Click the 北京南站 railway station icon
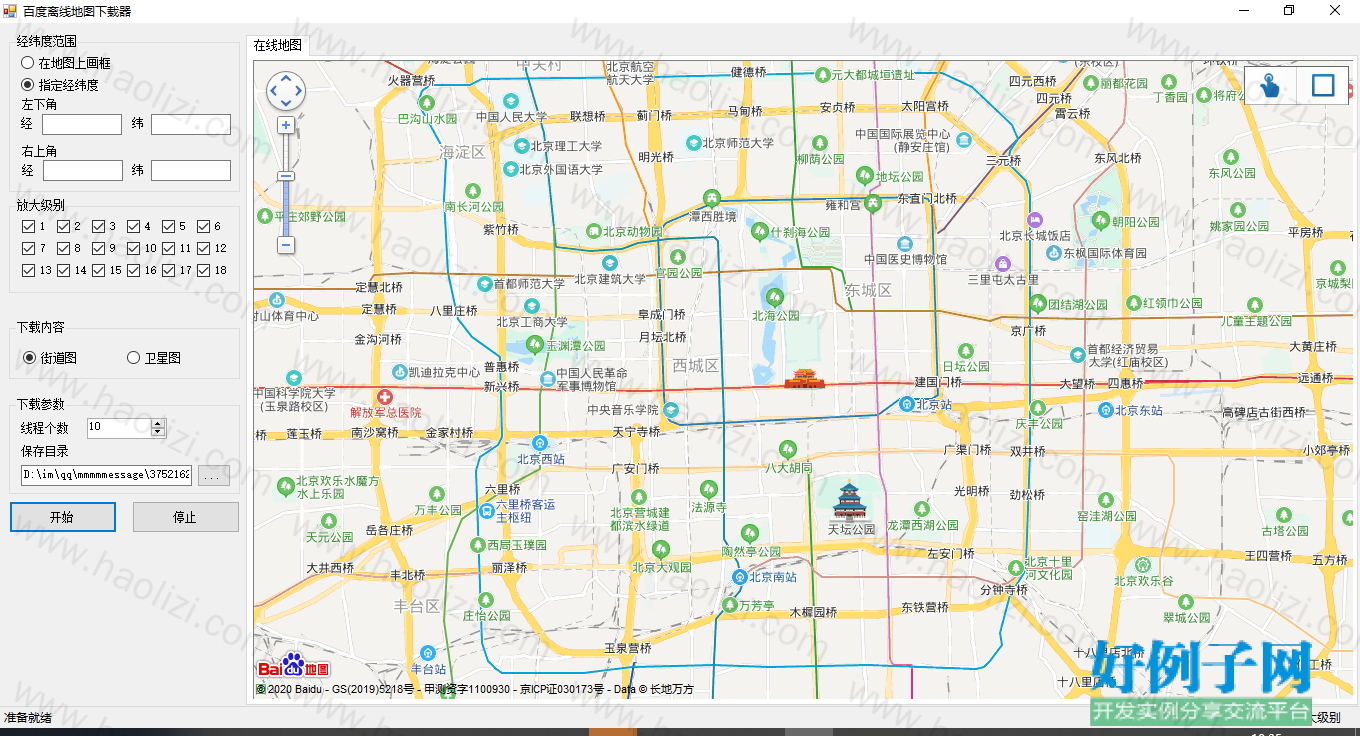The width and height of the screenshot is (1360, 736). pyautogui.click(x=740, y=577)
